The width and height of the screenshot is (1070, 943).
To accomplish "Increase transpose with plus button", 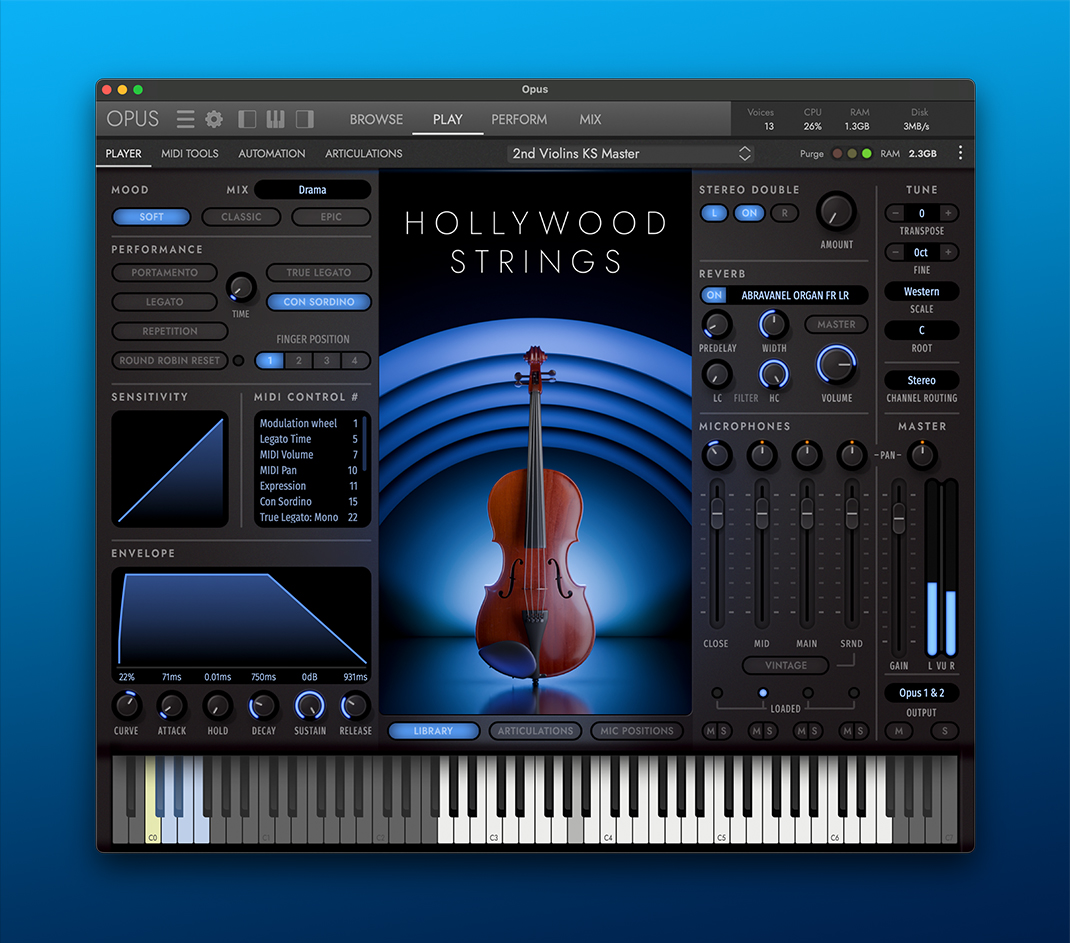I will (948, 213).
